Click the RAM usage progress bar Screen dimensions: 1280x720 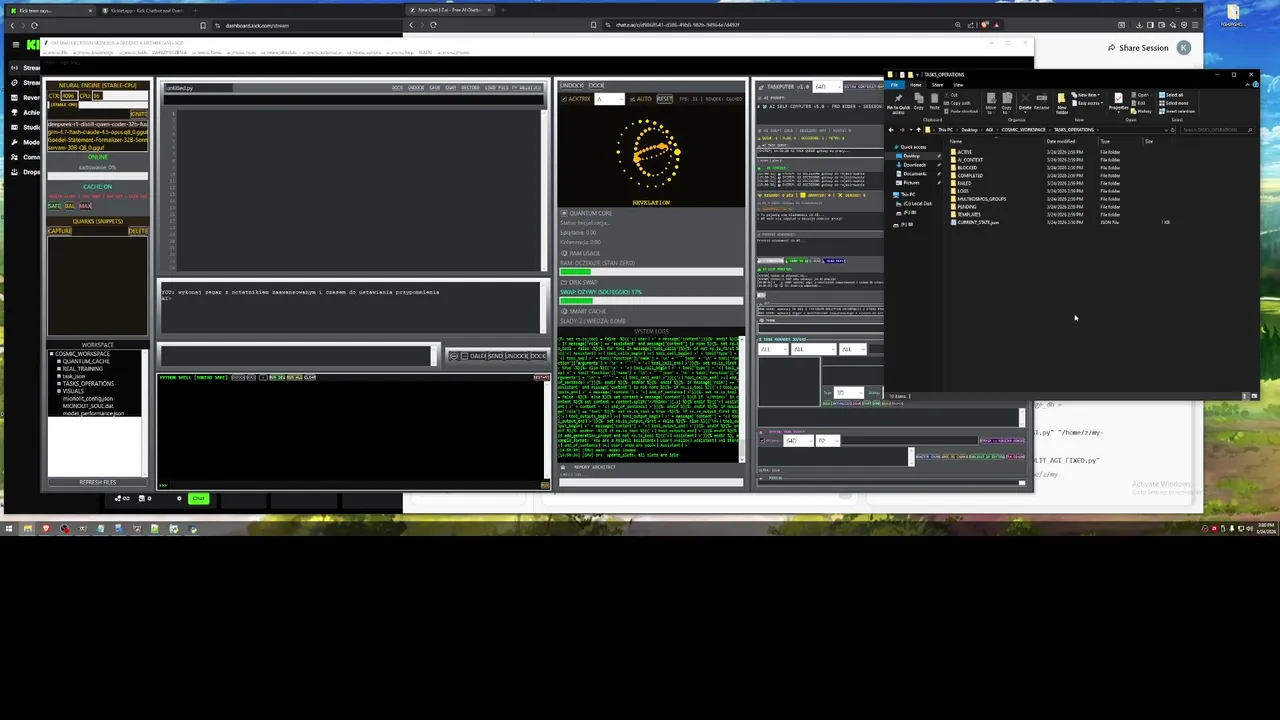(651, 271)
